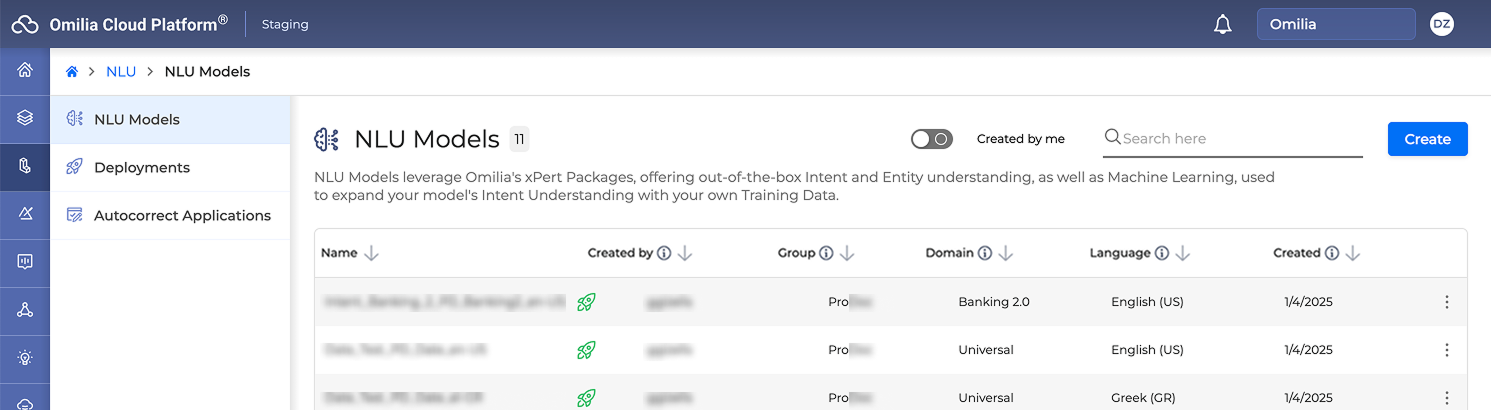
Task: Click the stacked layers icon in the sidebar
Action: coord(25,118)
